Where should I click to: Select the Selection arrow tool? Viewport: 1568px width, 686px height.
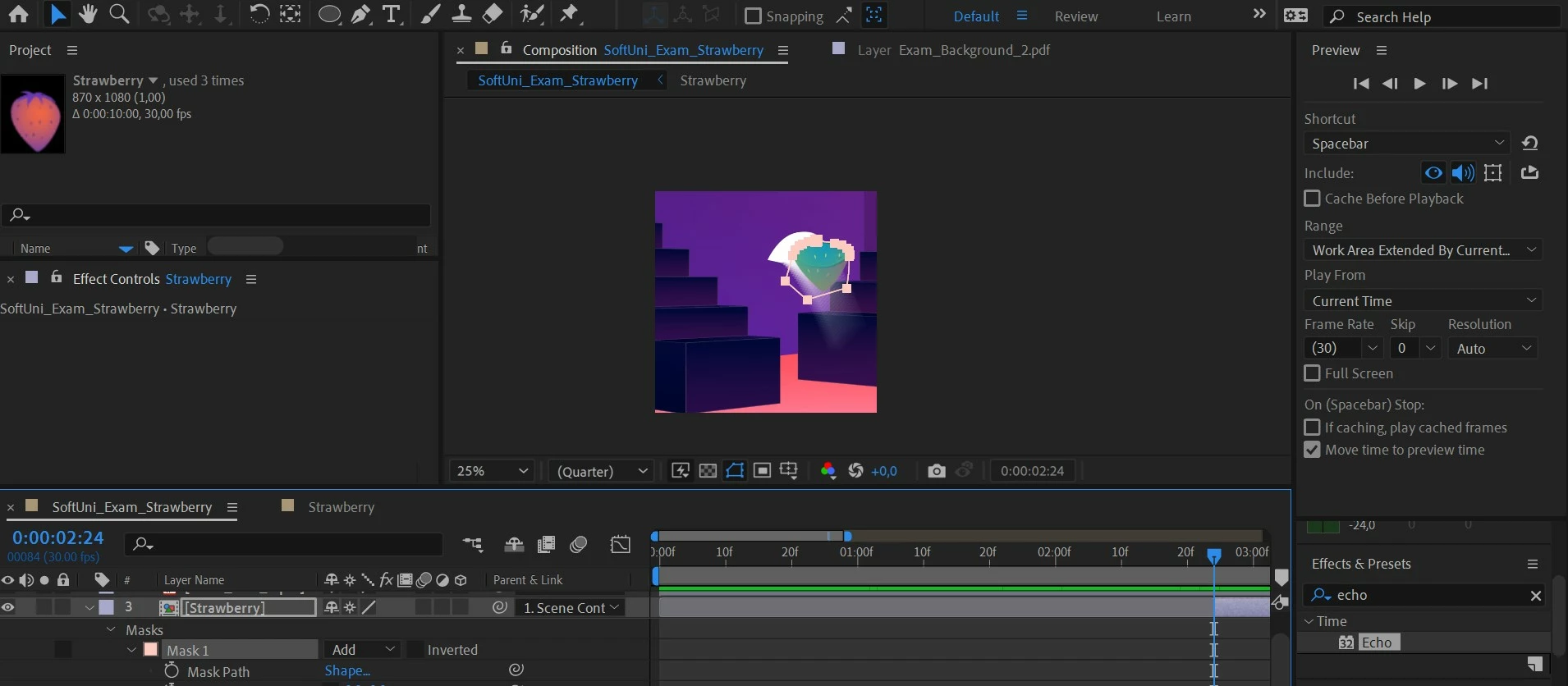58,15
